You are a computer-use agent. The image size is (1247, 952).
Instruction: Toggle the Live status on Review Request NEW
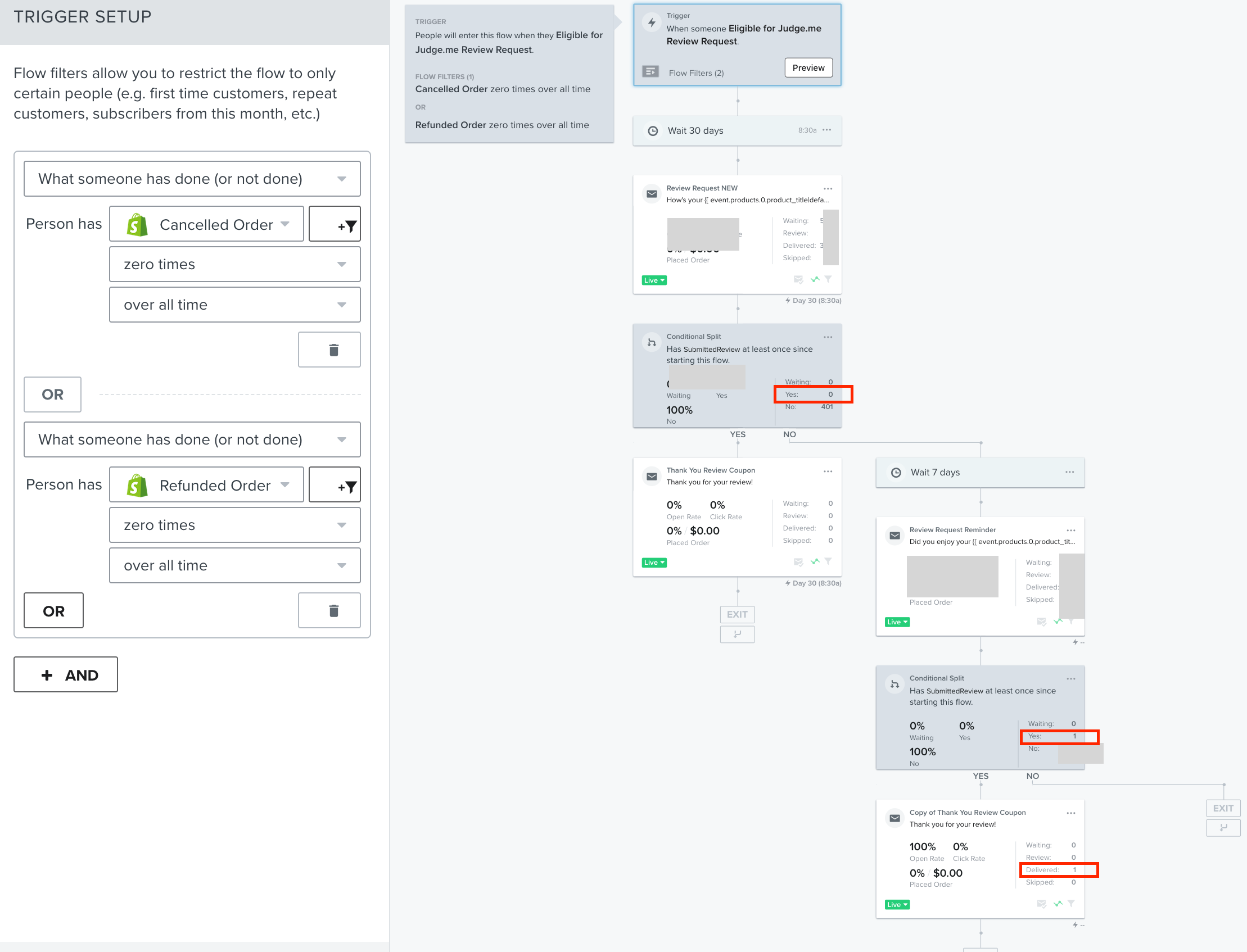point(654,280)
